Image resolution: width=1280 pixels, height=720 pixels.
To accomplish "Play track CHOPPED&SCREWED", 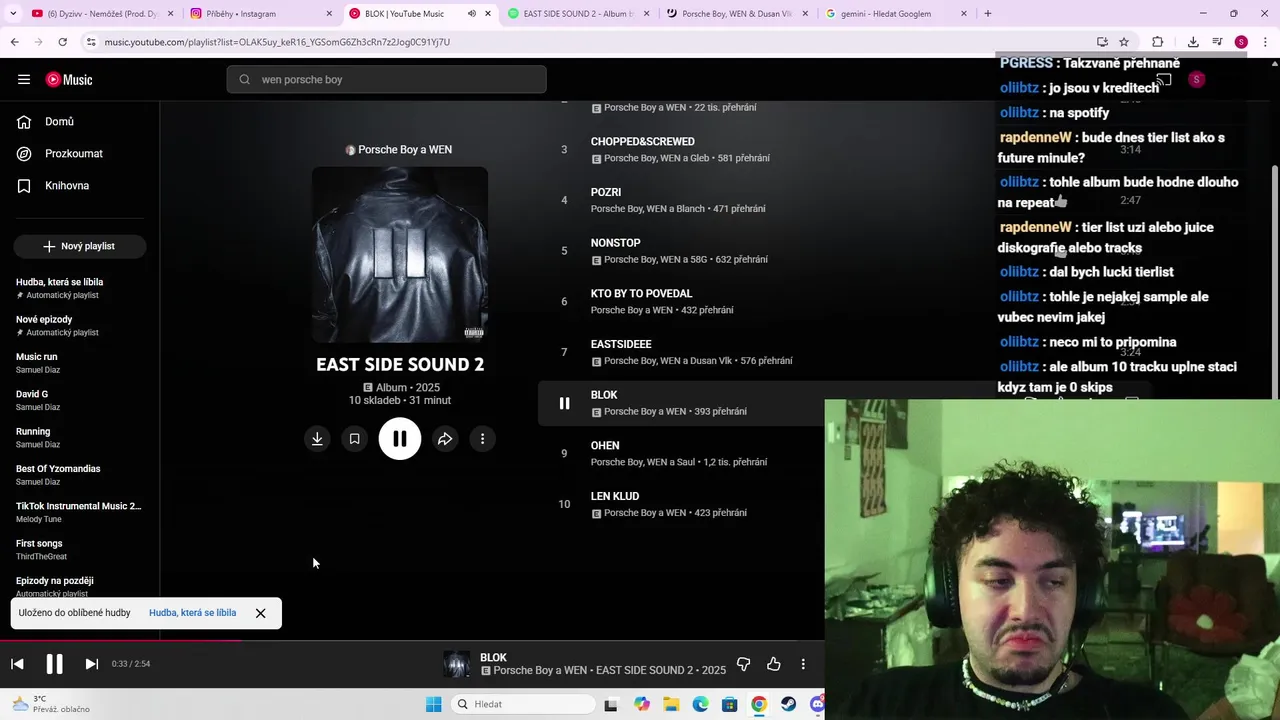I will [x=643, y=141].
